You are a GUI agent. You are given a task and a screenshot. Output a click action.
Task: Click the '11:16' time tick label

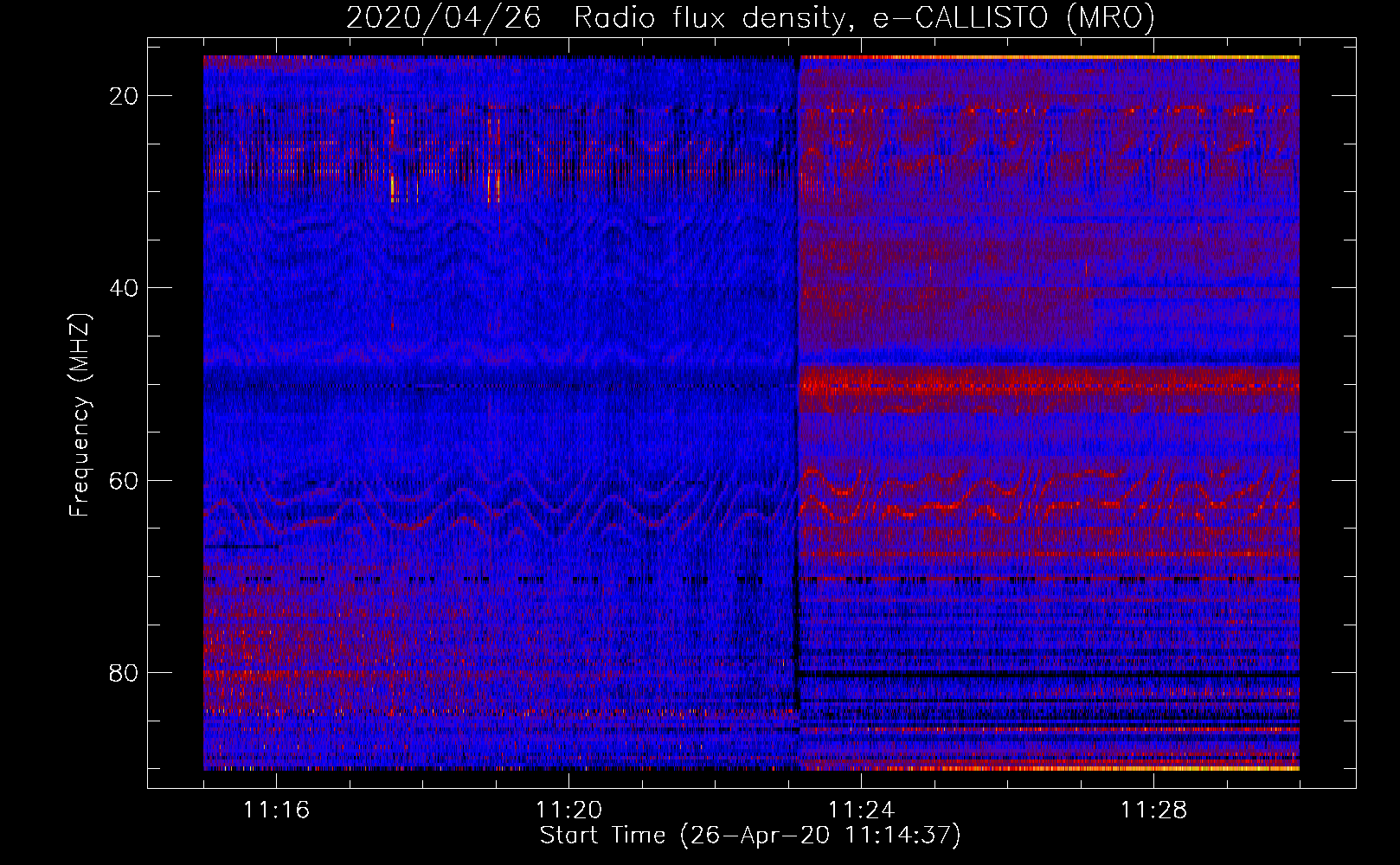tap(276, 811)
